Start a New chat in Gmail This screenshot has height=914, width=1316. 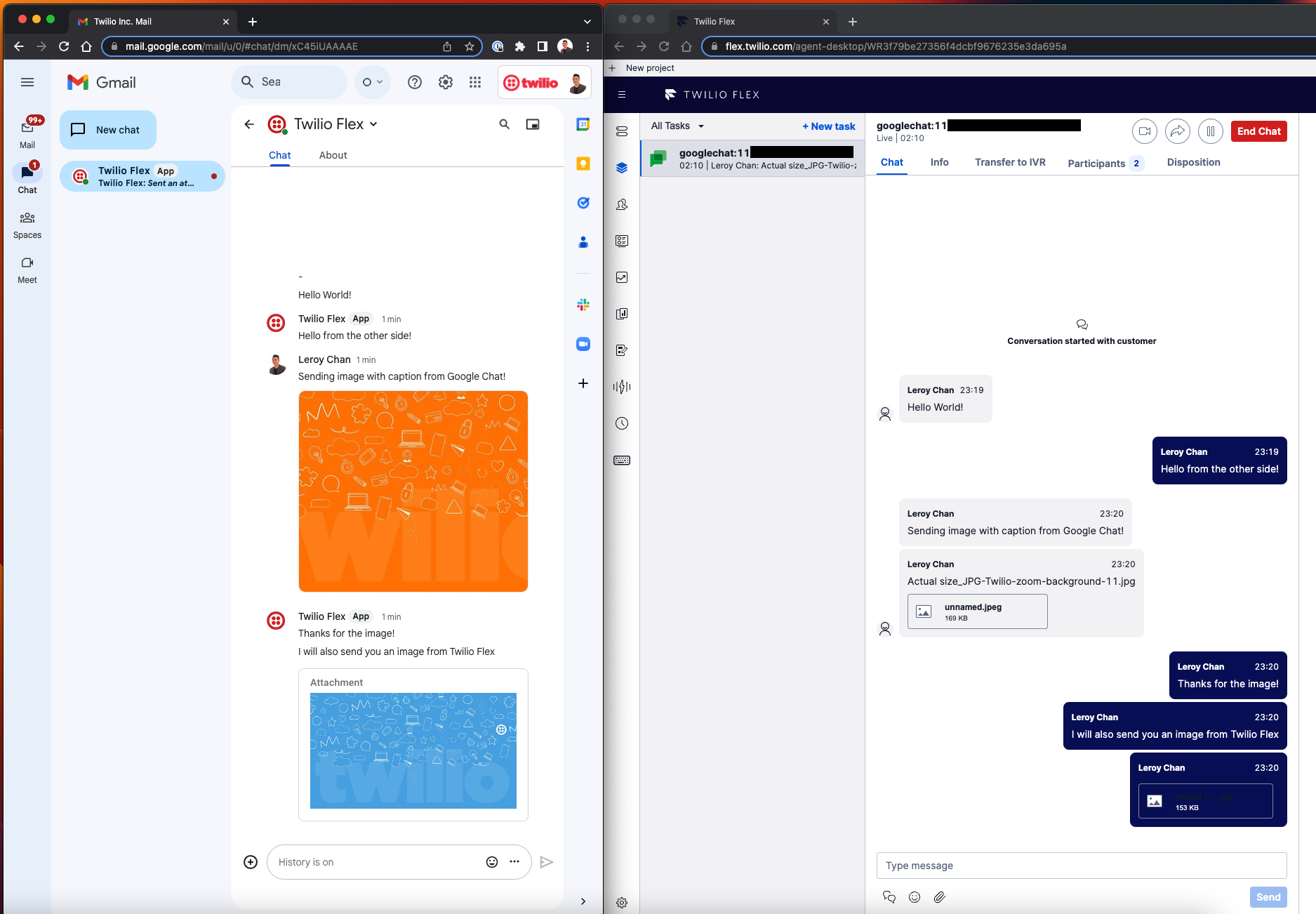(x=107, y=129)
